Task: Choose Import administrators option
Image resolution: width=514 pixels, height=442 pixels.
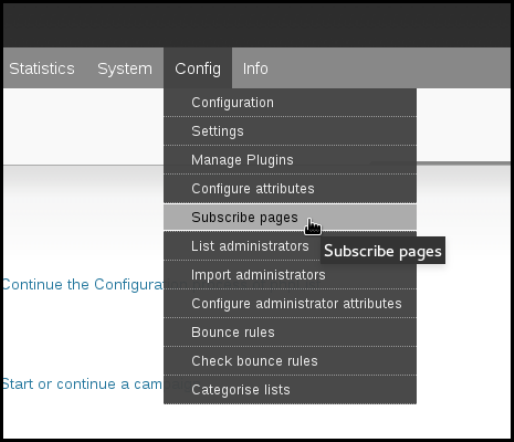Action: click(x=290, y=275)
